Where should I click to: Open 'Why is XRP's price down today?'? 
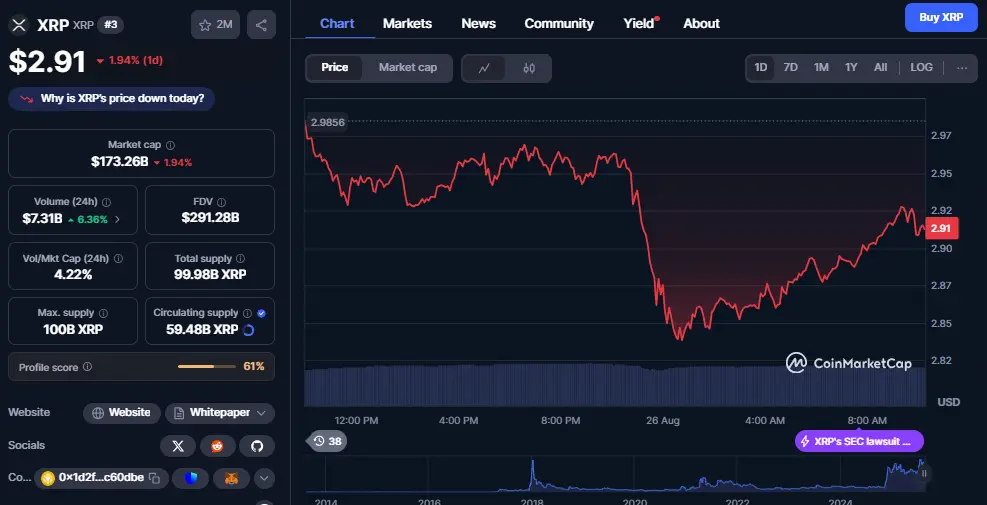coord(111,99)
